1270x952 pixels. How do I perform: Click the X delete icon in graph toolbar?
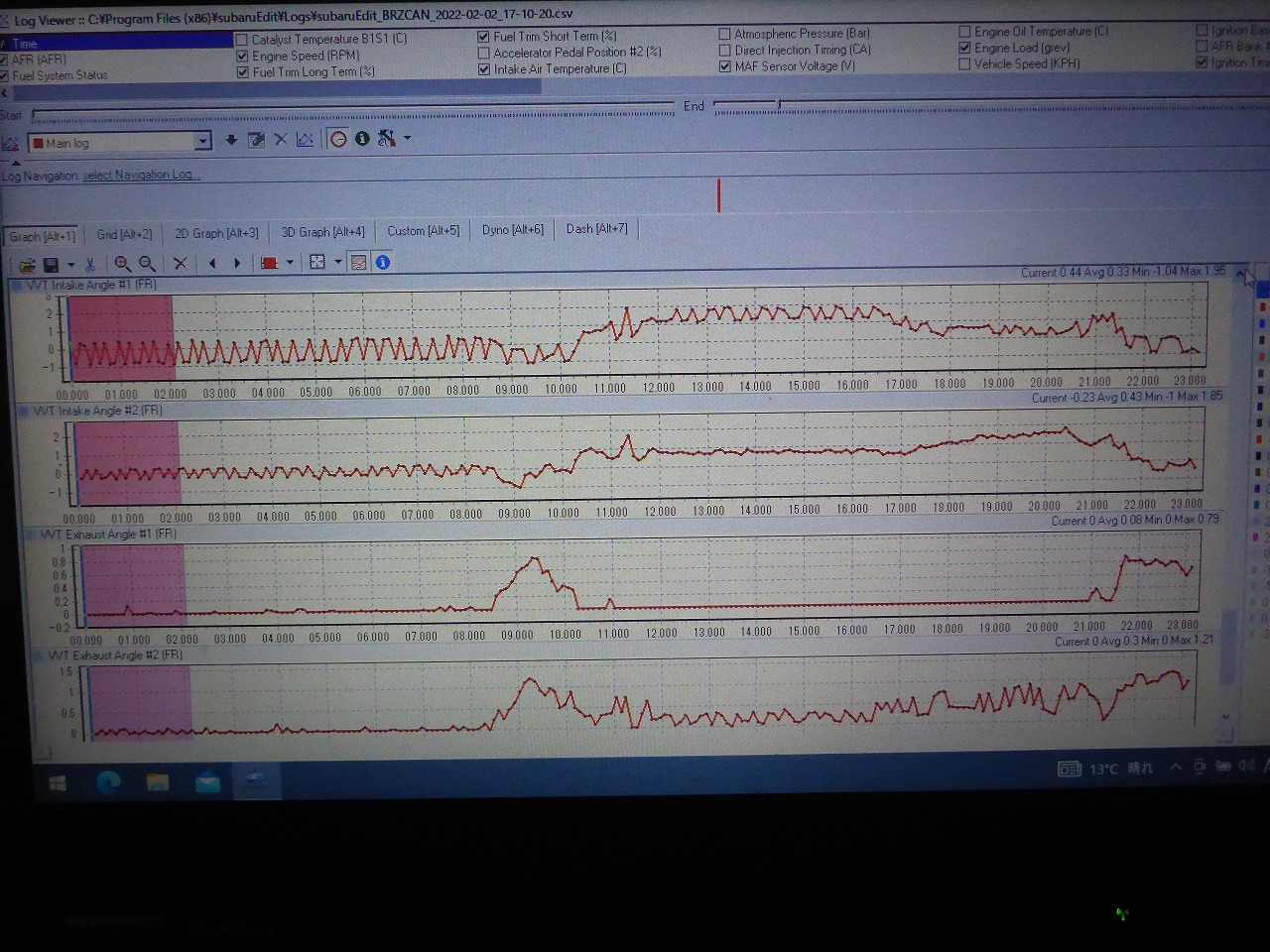point(180,264)
